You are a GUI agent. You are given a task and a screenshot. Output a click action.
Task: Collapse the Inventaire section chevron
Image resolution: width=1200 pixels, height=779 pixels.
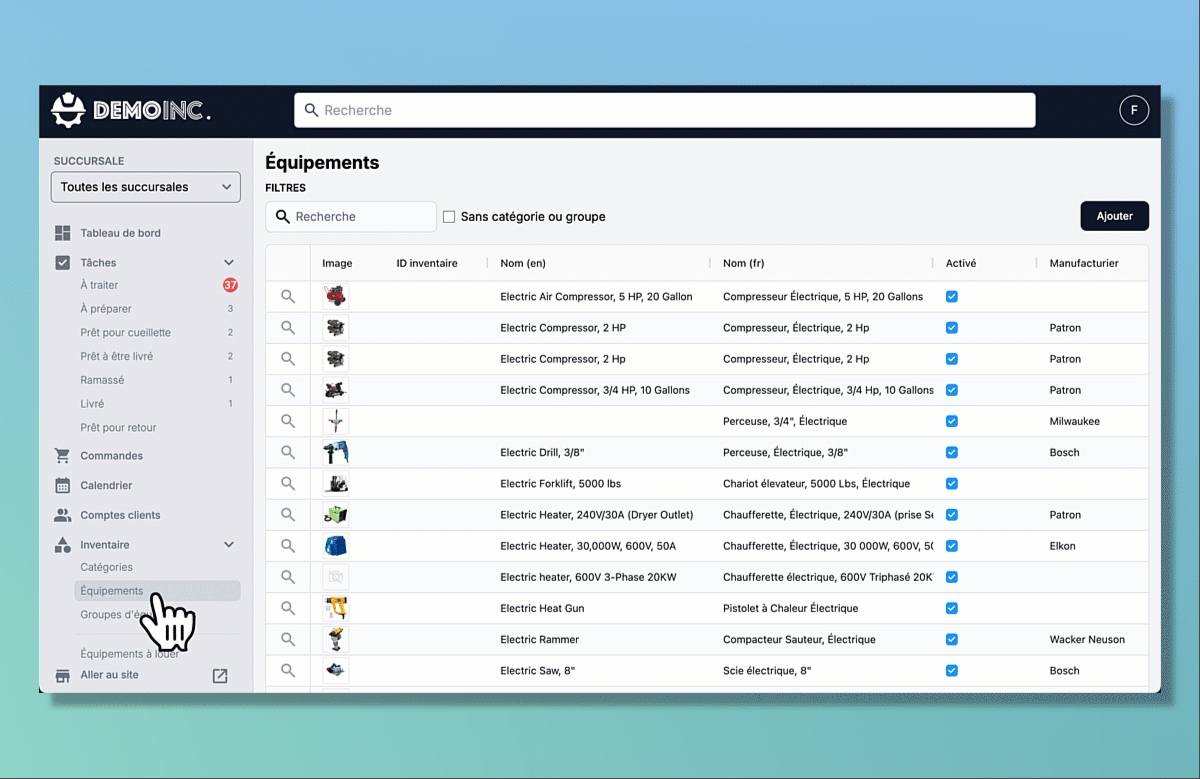tap(229, 545)
